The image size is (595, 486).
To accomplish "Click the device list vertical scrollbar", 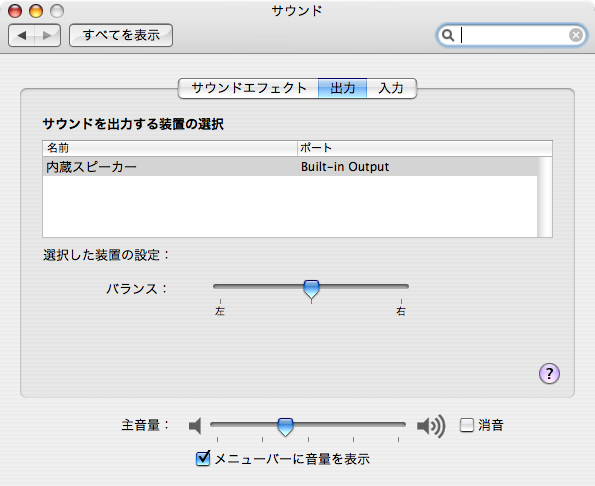I will (x=545, y=197).
